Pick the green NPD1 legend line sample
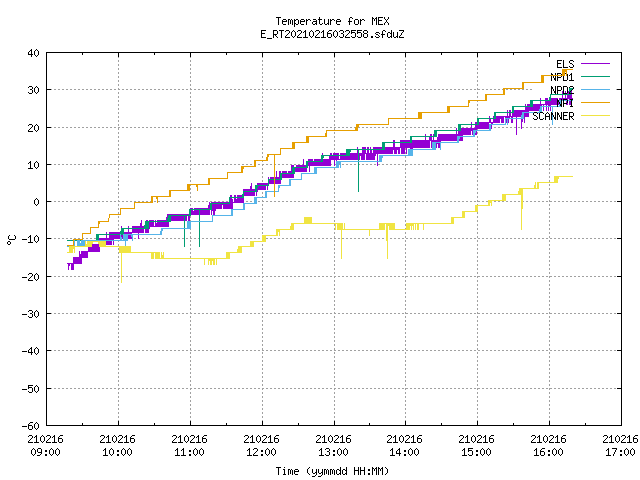The image size is (640, 480). click(595, 76)
